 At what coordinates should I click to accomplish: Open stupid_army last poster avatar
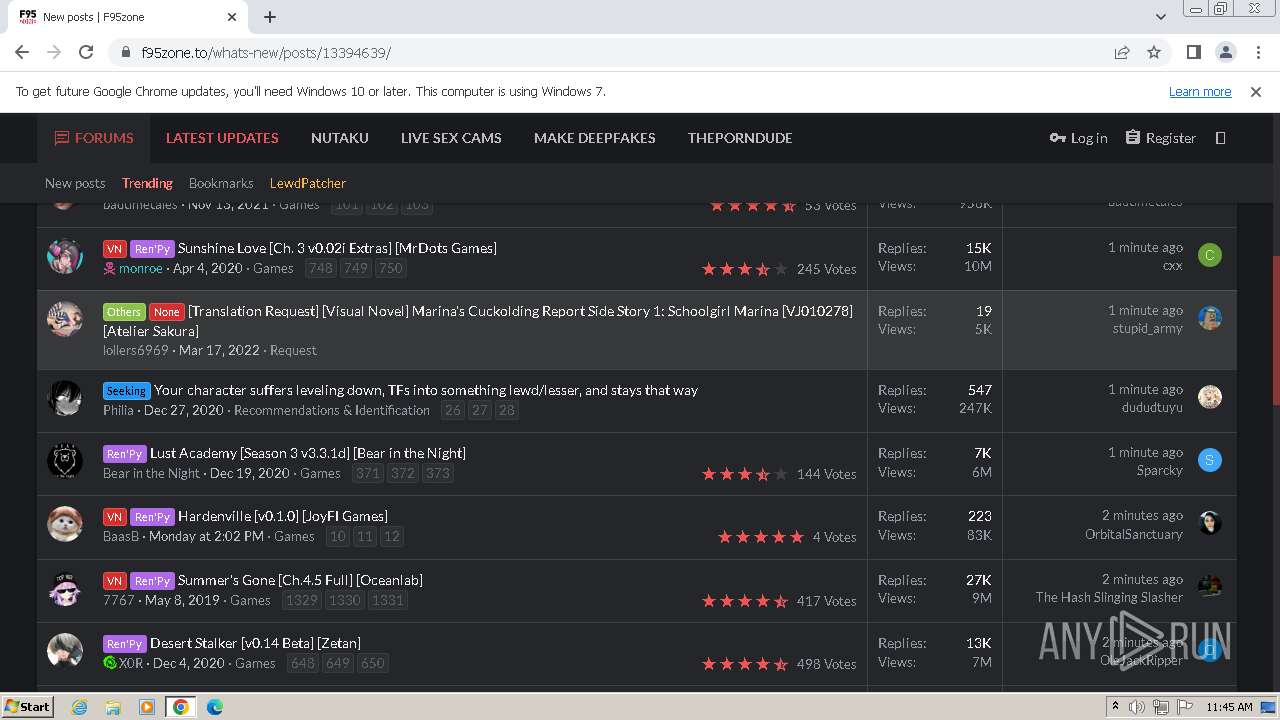point(1210,318)
